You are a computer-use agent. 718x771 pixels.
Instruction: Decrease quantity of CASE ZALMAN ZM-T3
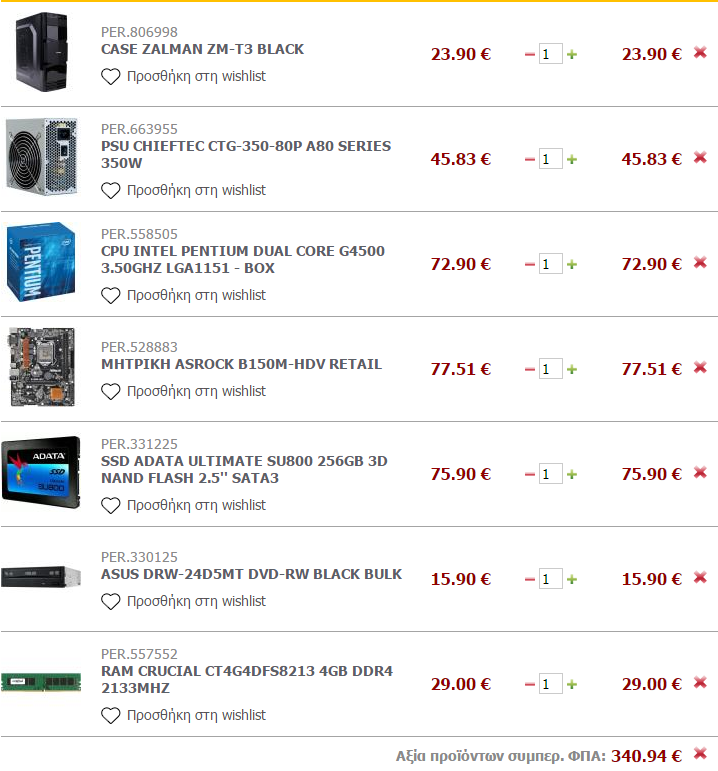530,55
